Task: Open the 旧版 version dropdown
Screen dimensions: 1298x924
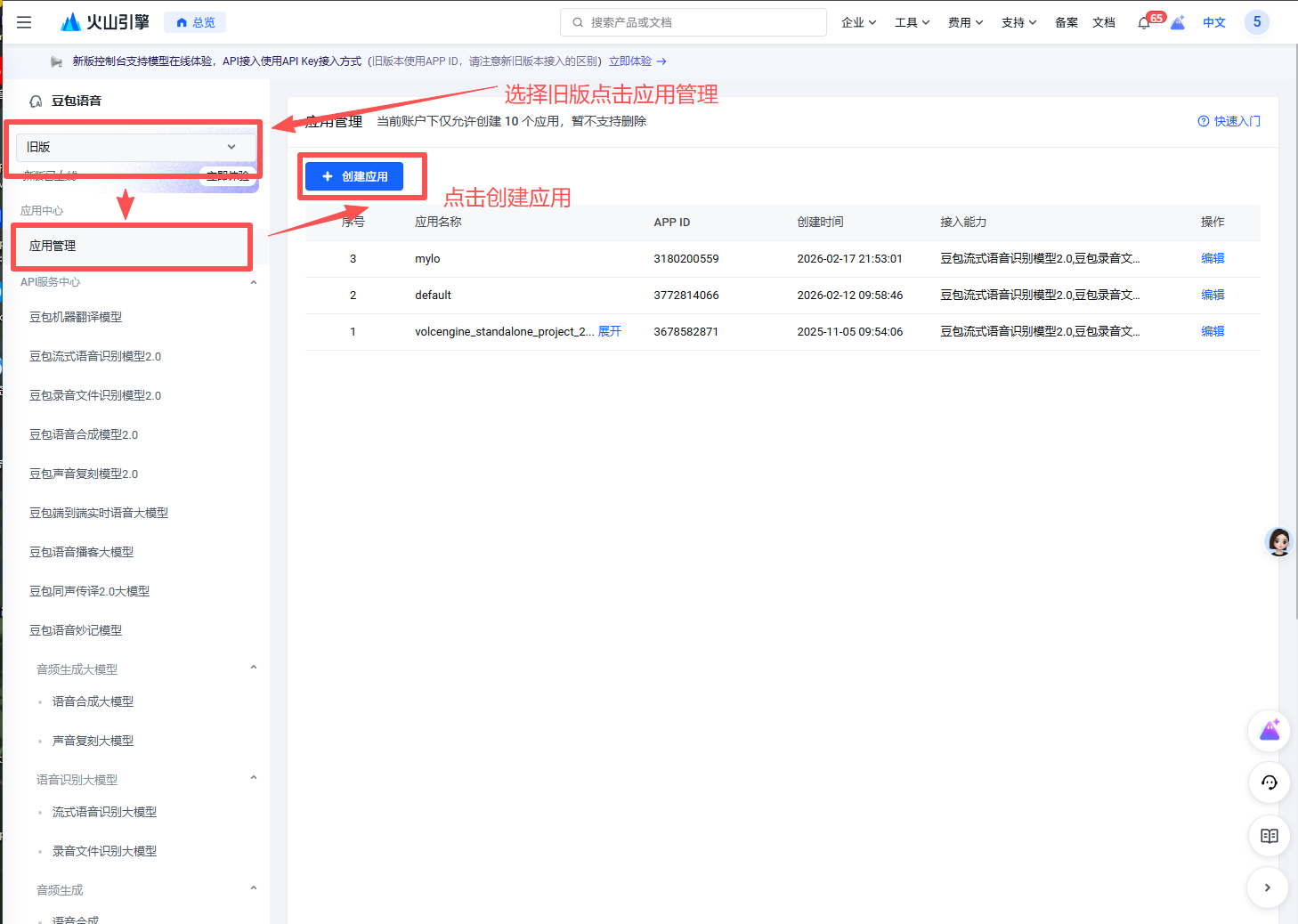Action: coord(136,147)
